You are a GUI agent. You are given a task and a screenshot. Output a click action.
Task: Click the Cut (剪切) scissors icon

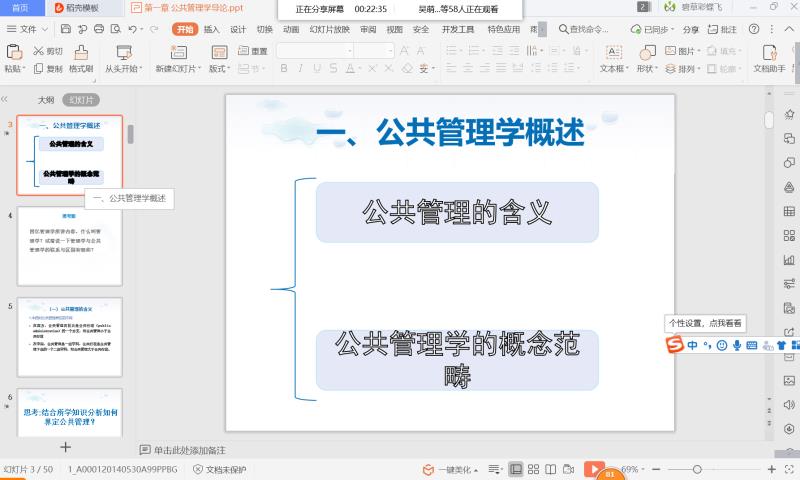tap(39, 51)
